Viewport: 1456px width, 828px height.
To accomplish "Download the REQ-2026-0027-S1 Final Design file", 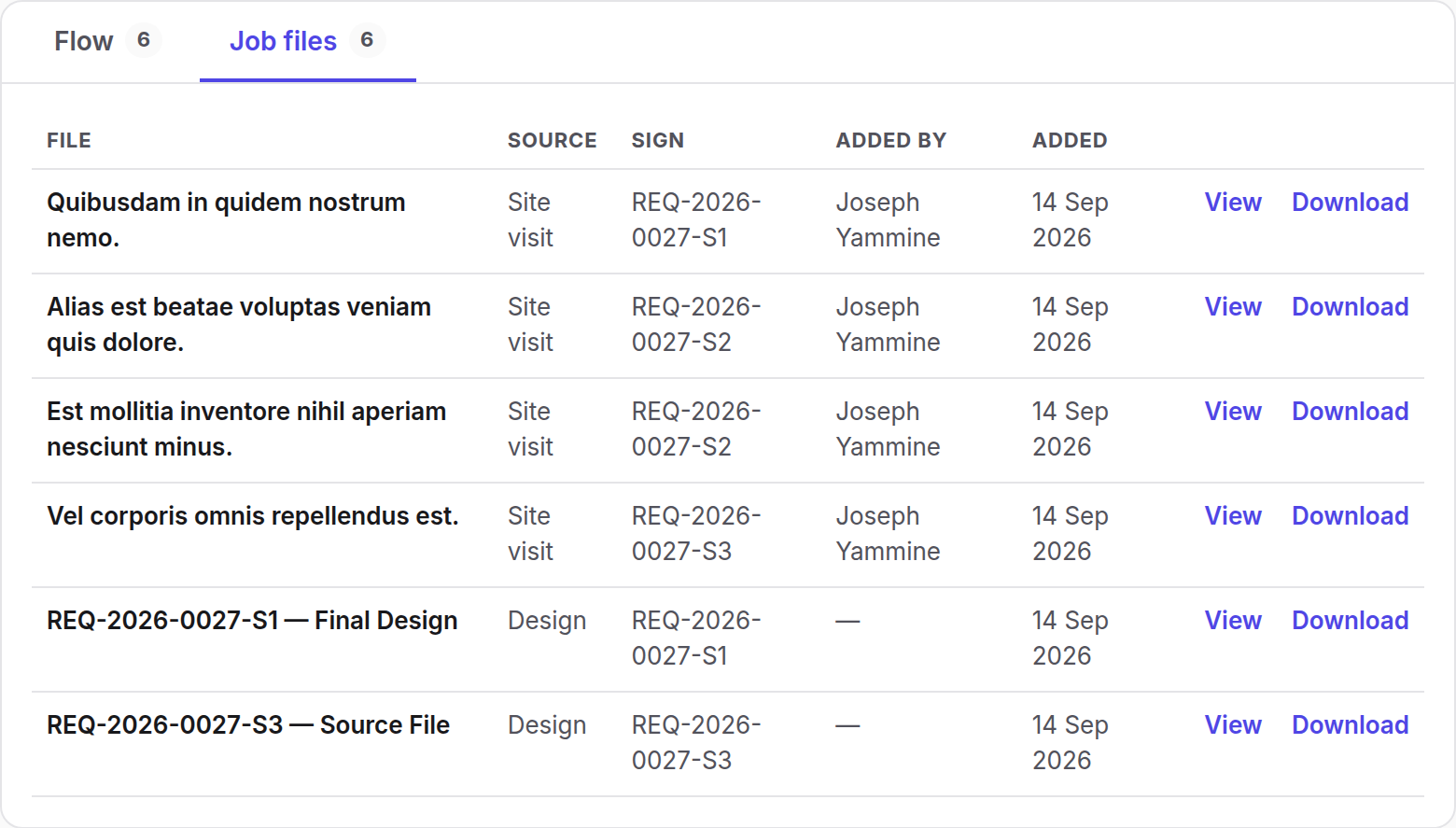I will pyautogui.click(x=1350, y=621).
